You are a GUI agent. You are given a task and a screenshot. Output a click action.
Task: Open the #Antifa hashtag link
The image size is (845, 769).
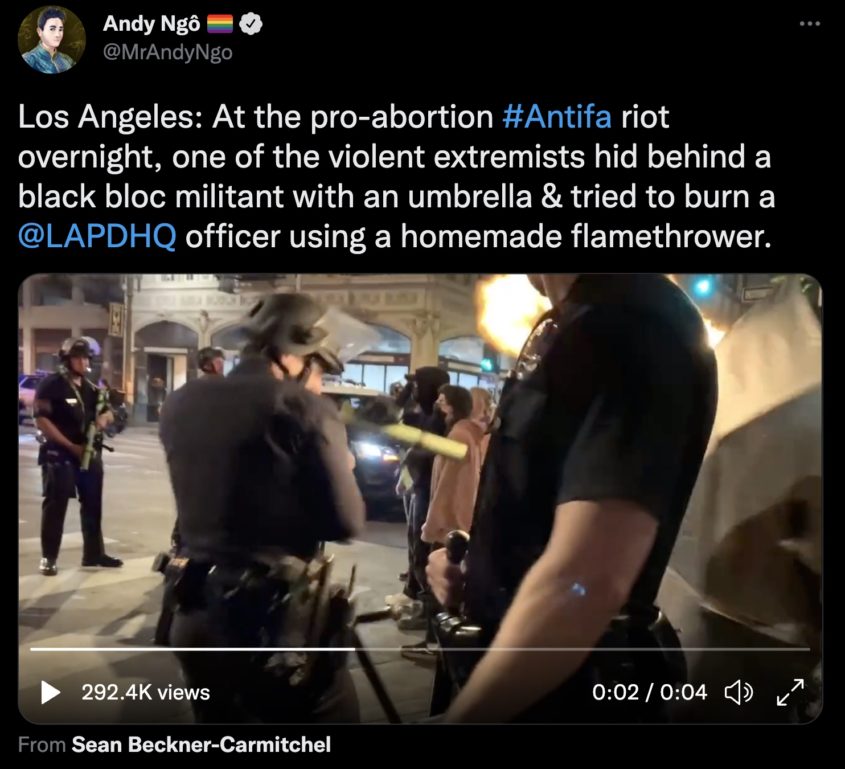click(557, 116)
